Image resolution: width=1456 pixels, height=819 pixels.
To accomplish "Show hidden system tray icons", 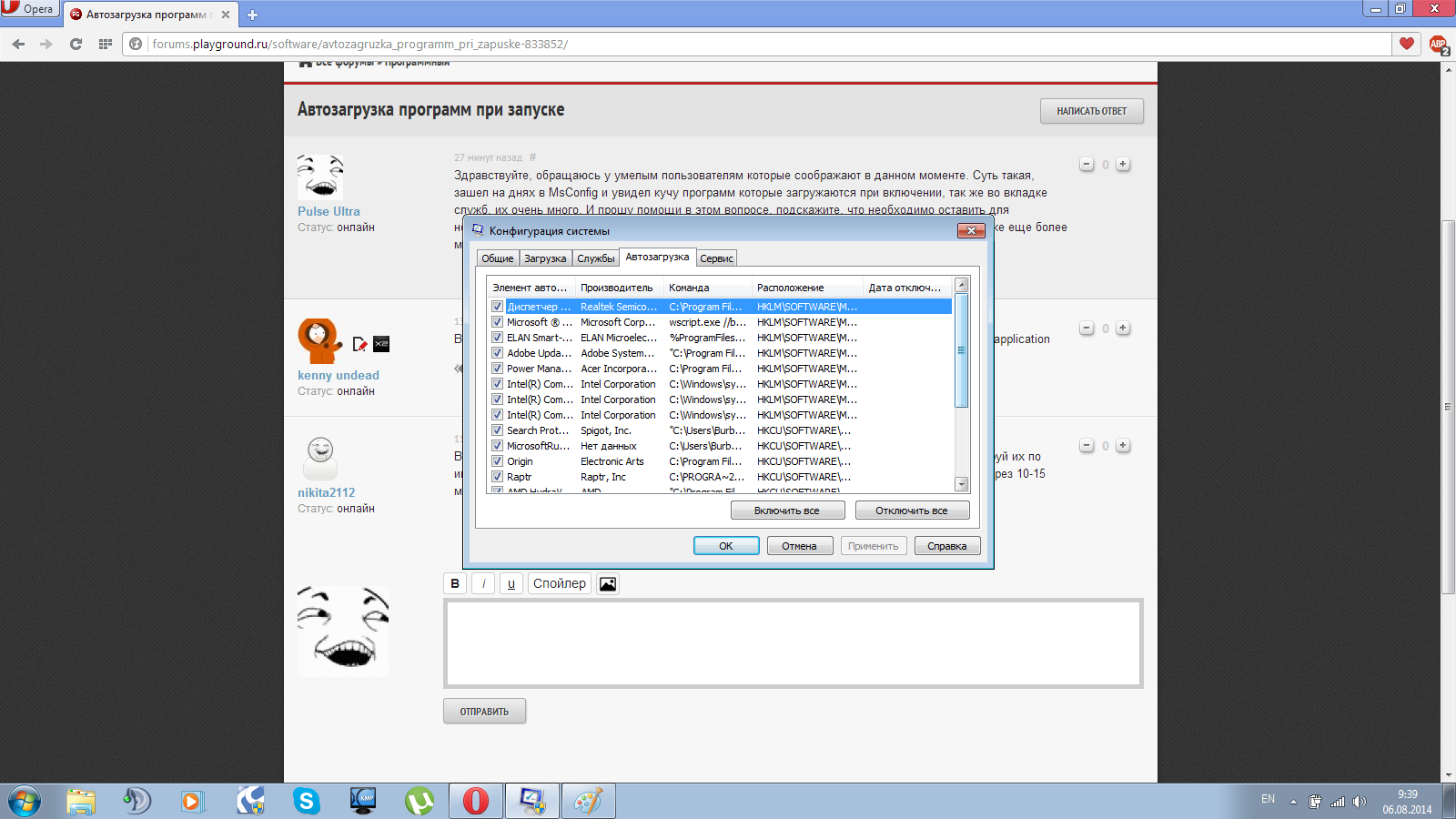I will pos(1293,802).
